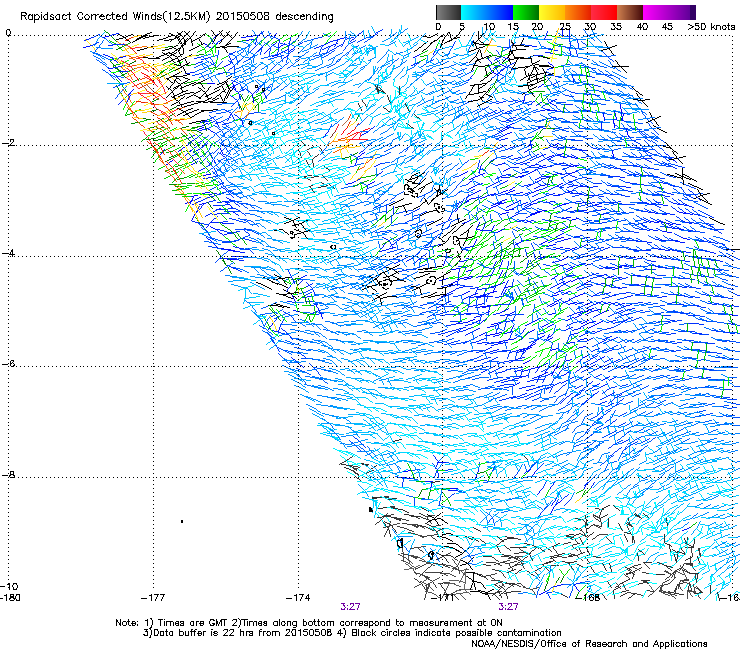The height and width of the screenshot is (650, 740).
Task: Click the cyan-blue 5-15 knots legend band
Action: point(487,12)
